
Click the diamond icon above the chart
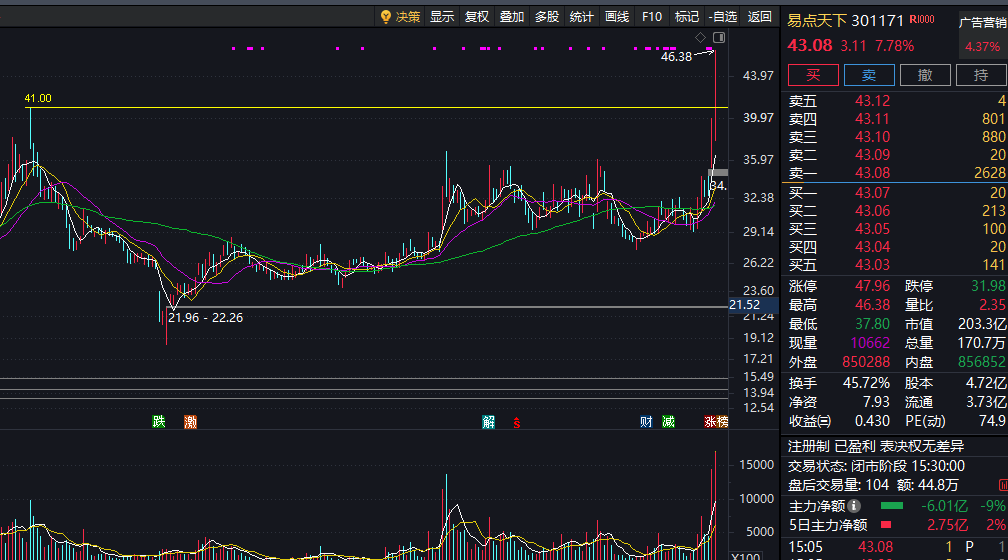[701, 37]
